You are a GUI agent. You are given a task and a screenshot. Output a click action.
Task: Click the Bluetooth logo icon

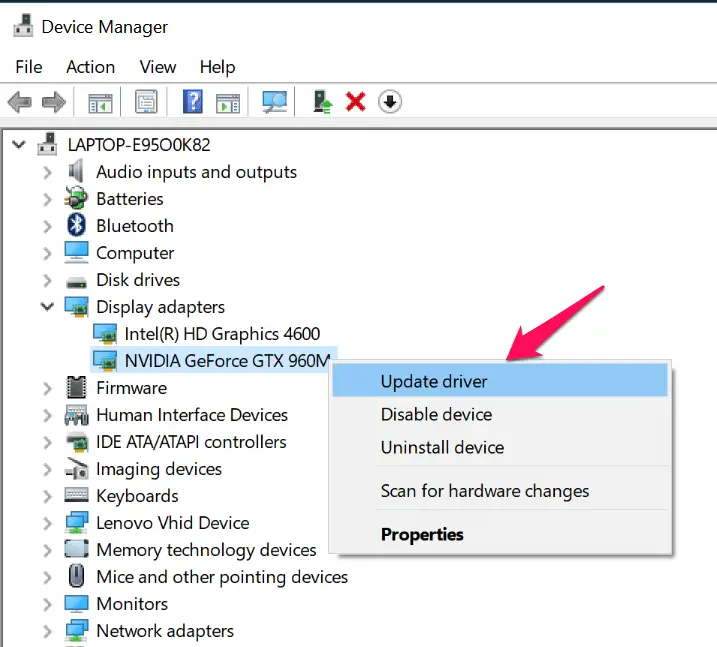coord(76,225)
